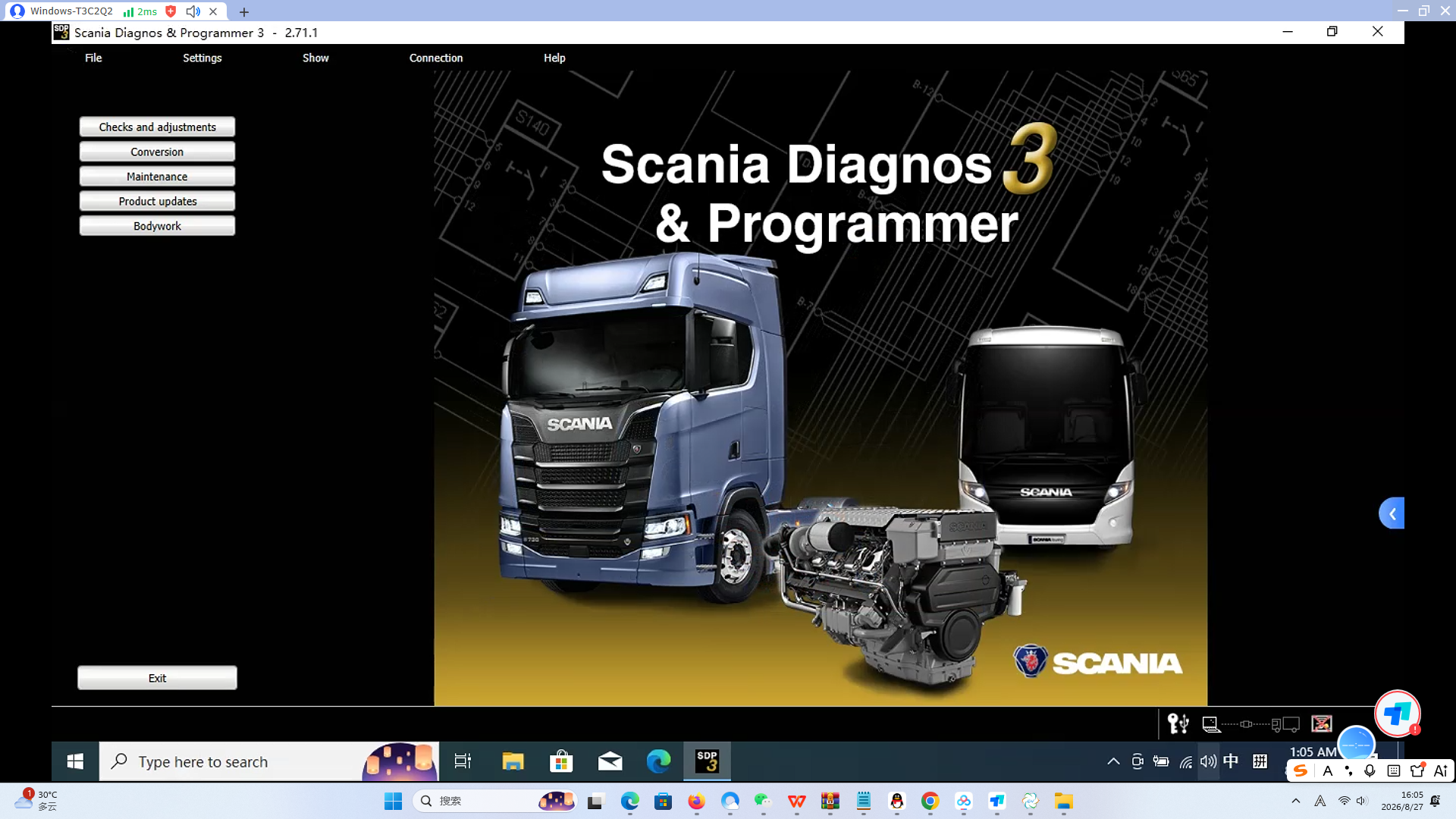Toggle the A English mode on the IME bar
Screen dimensions: 1456x819
(1327, 770)
